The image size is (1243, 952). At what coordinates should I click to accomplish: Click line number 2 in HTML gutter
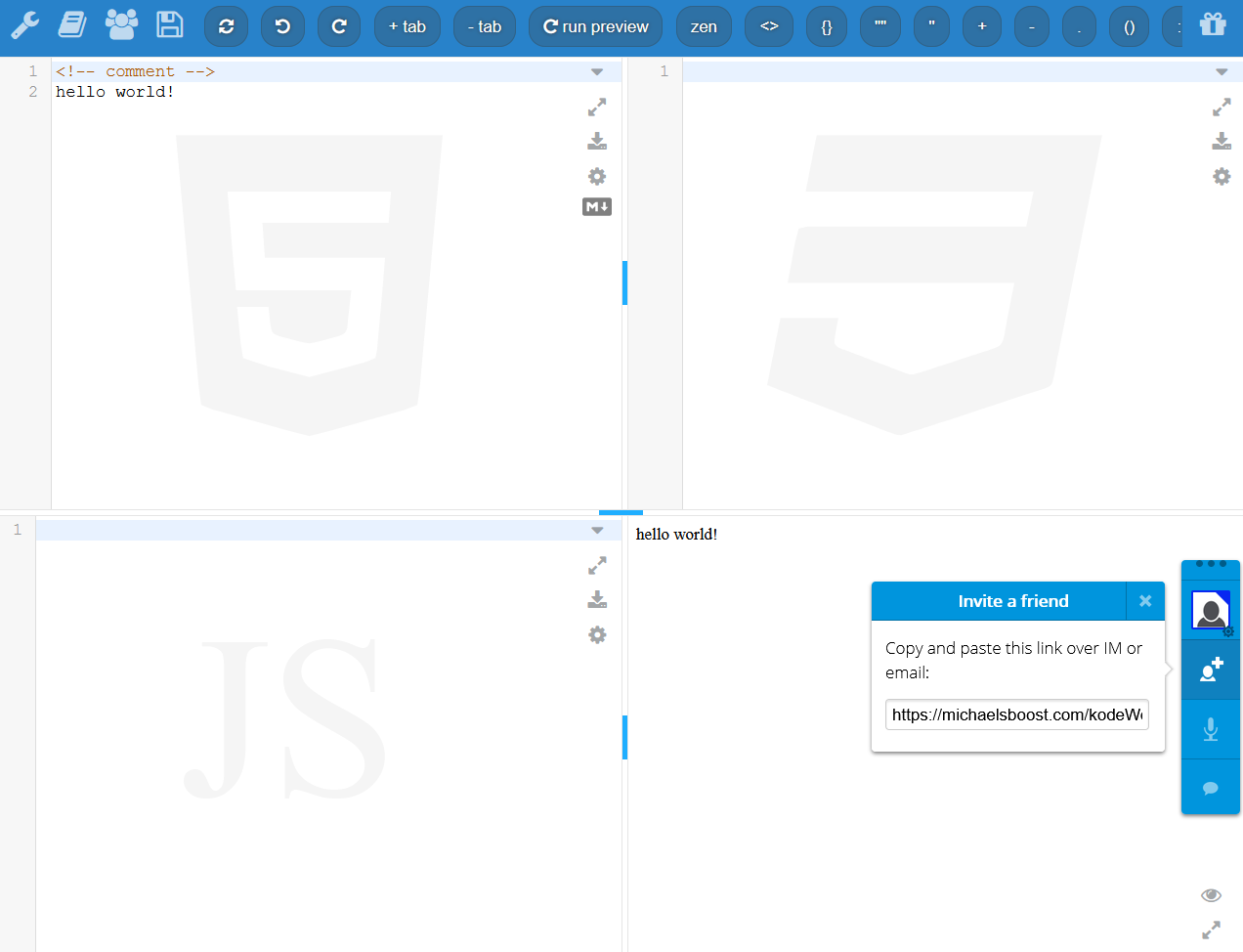coord(33,92)
